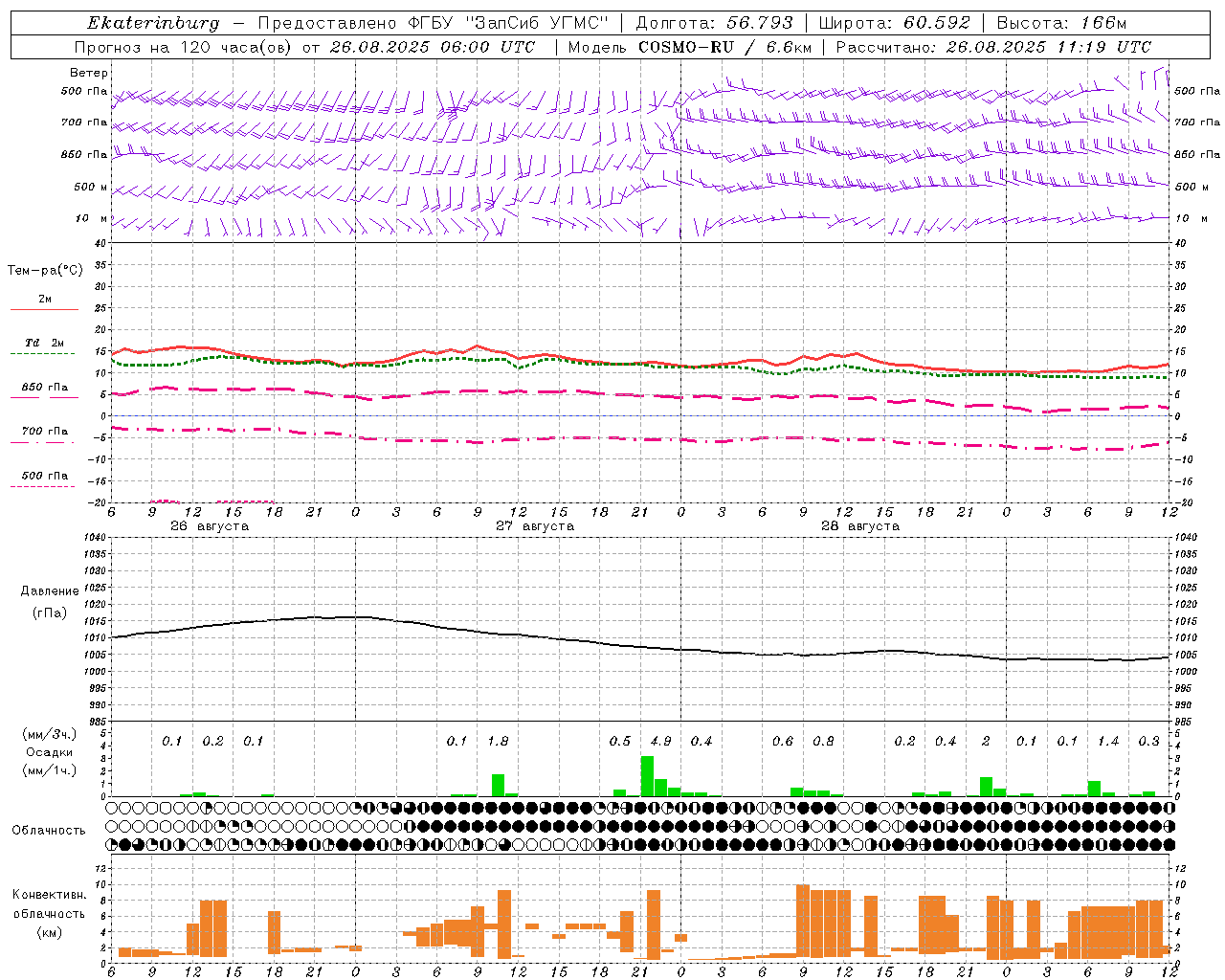This screenshot has height=980, width=1225.
Task: Select the '(мм/1ч.)' precipitation unit label
Action: point(49,770)
